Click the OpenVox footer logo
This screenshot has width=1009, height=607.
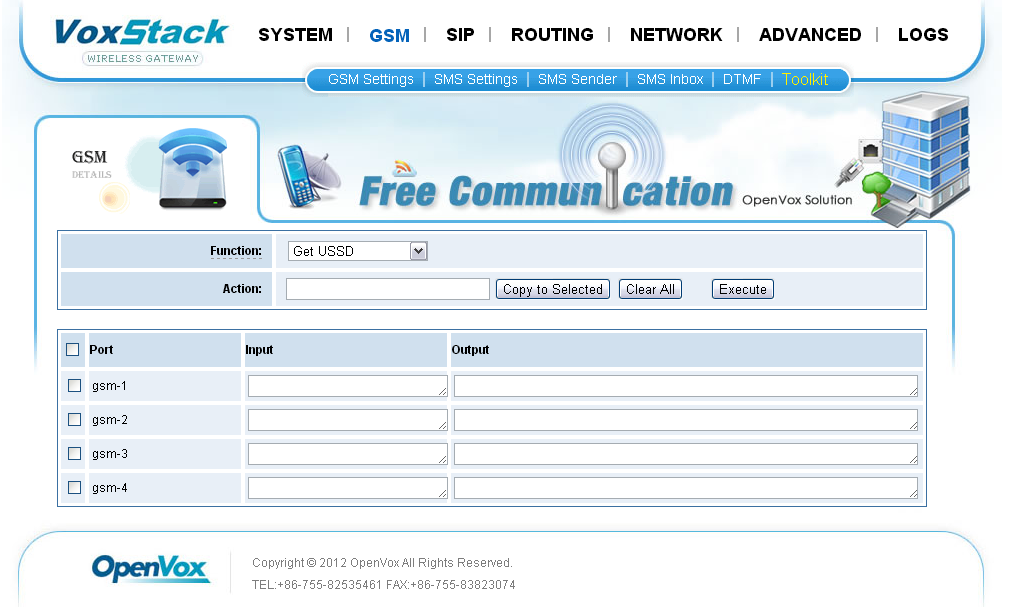tap(150, 568)
